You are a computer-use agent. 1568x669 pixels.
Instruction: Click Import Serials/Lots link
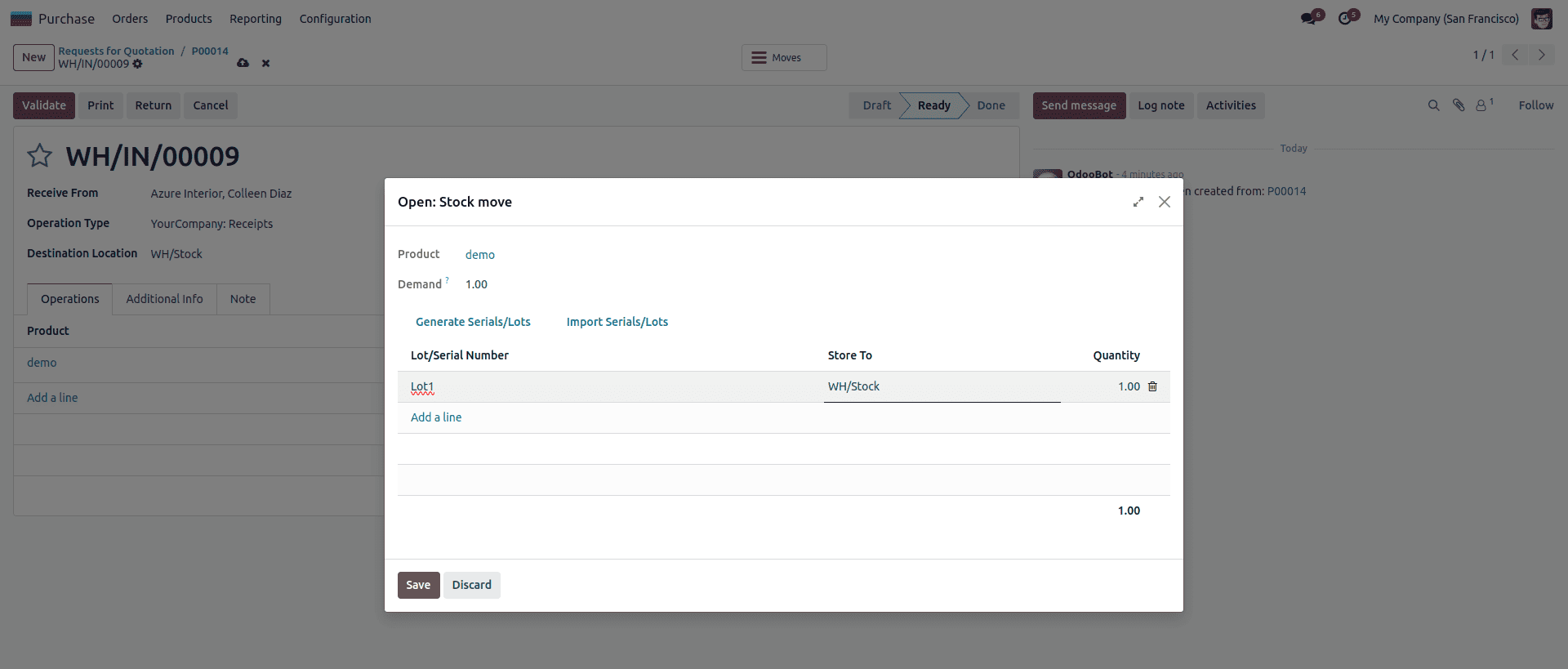pyautogui.click(x=617, y=322)
